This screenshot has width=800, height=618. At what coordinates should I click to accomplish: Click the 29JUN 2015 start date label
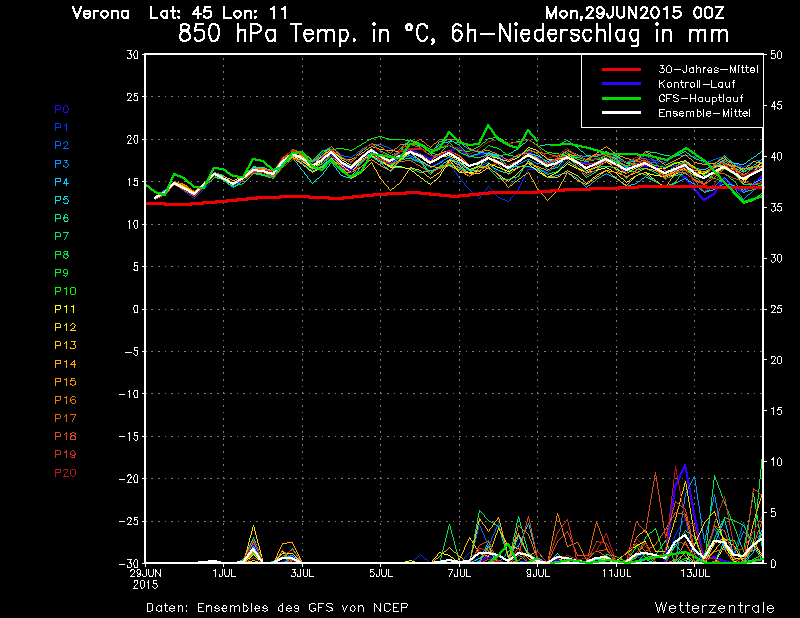tap(146, 579)
